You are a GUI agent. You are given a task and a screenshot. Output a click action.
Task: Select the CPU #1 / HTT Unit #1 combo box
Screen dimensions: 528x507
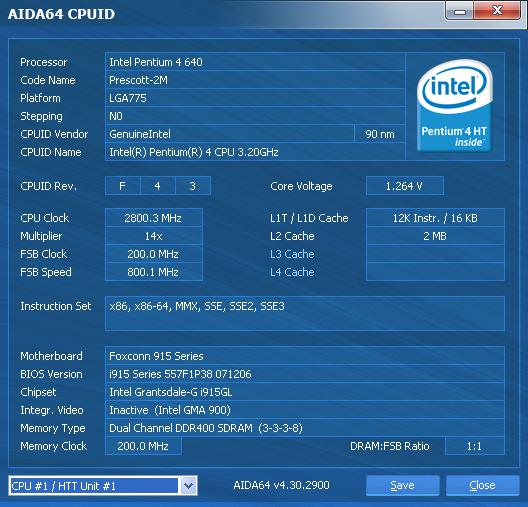pos(103,485)
